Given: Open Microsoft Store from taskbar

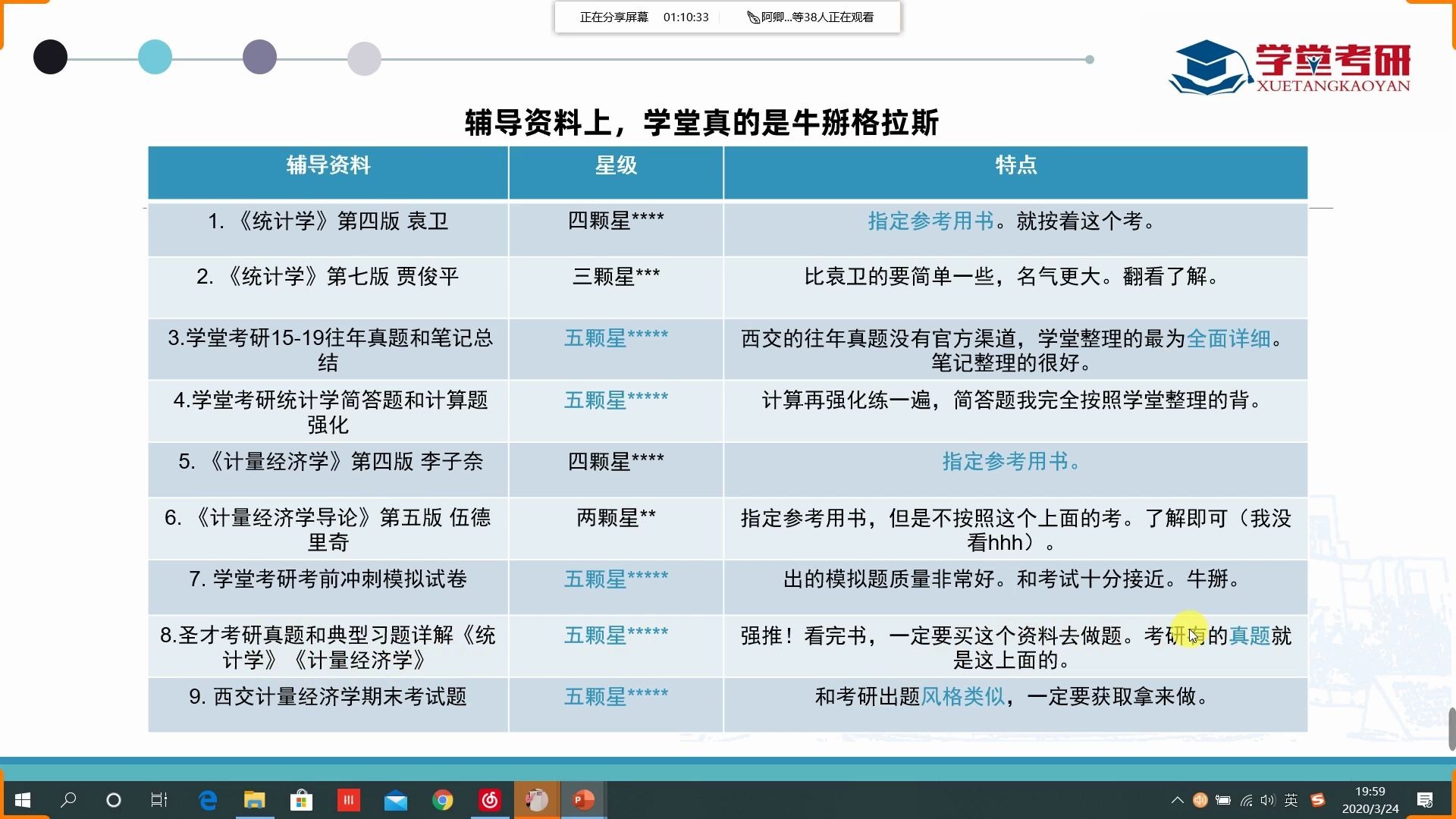Looking at the screenshot, I should point(301,800).
